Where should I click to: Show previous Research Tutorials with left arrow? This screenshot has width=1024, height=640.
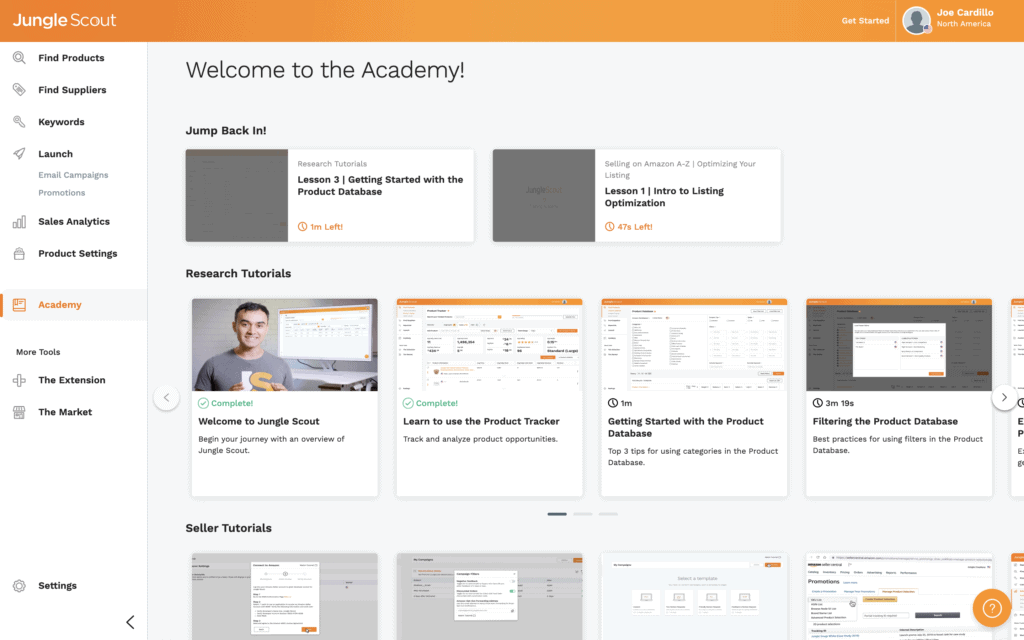click(x=167, y=397)
